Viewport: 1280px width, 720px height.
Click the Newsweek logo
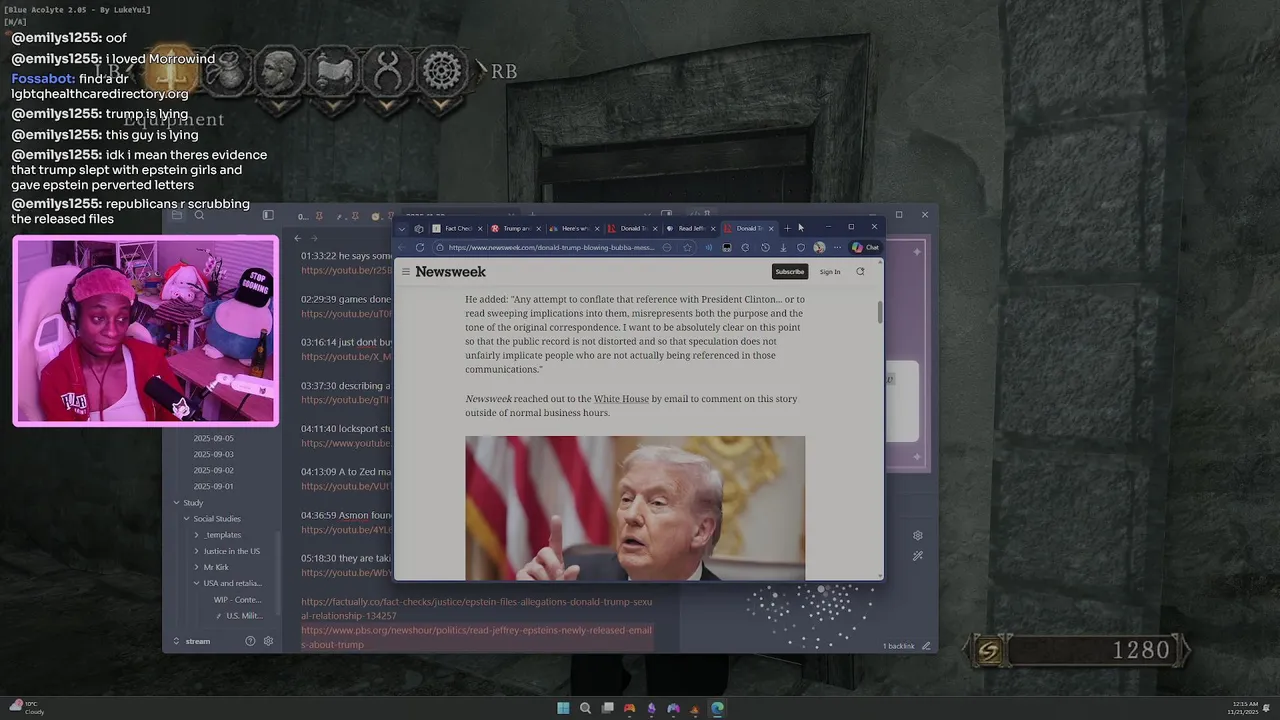(451, 272)
